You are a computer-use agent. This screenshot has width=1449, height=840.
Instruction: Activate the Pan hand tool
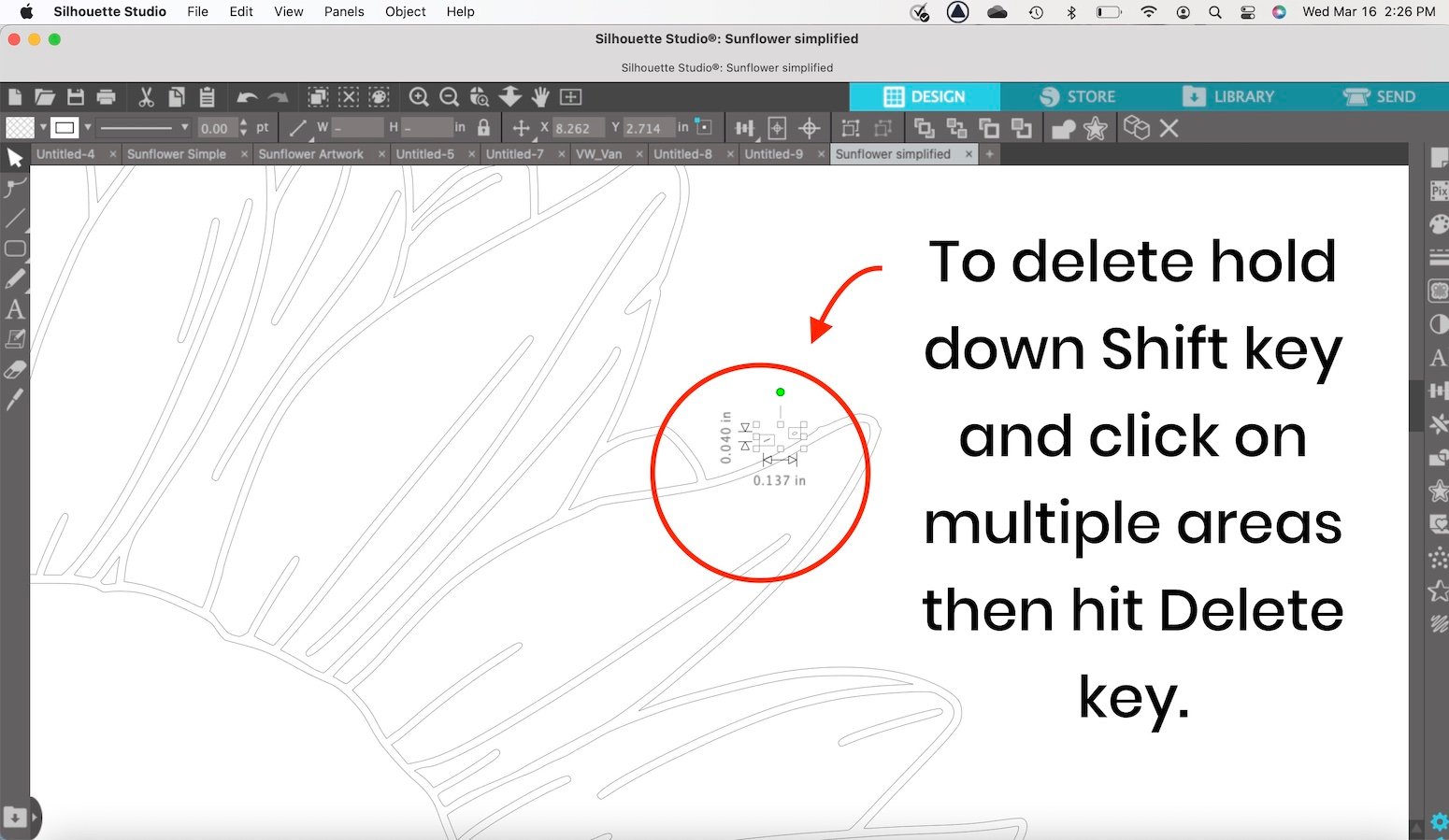tap(540, 96)
